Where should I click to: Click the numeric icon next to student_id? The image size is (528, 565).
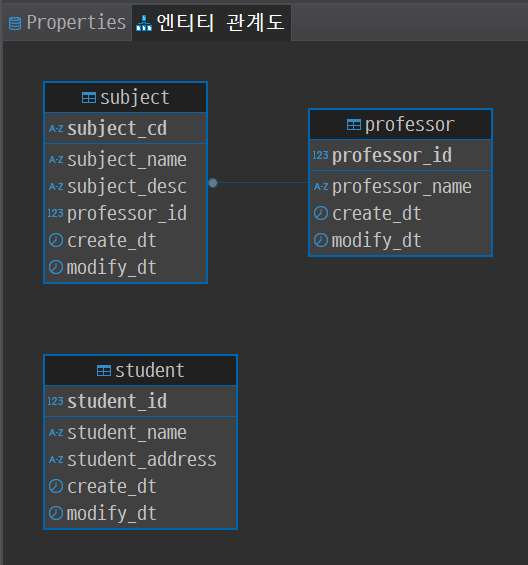56,401
